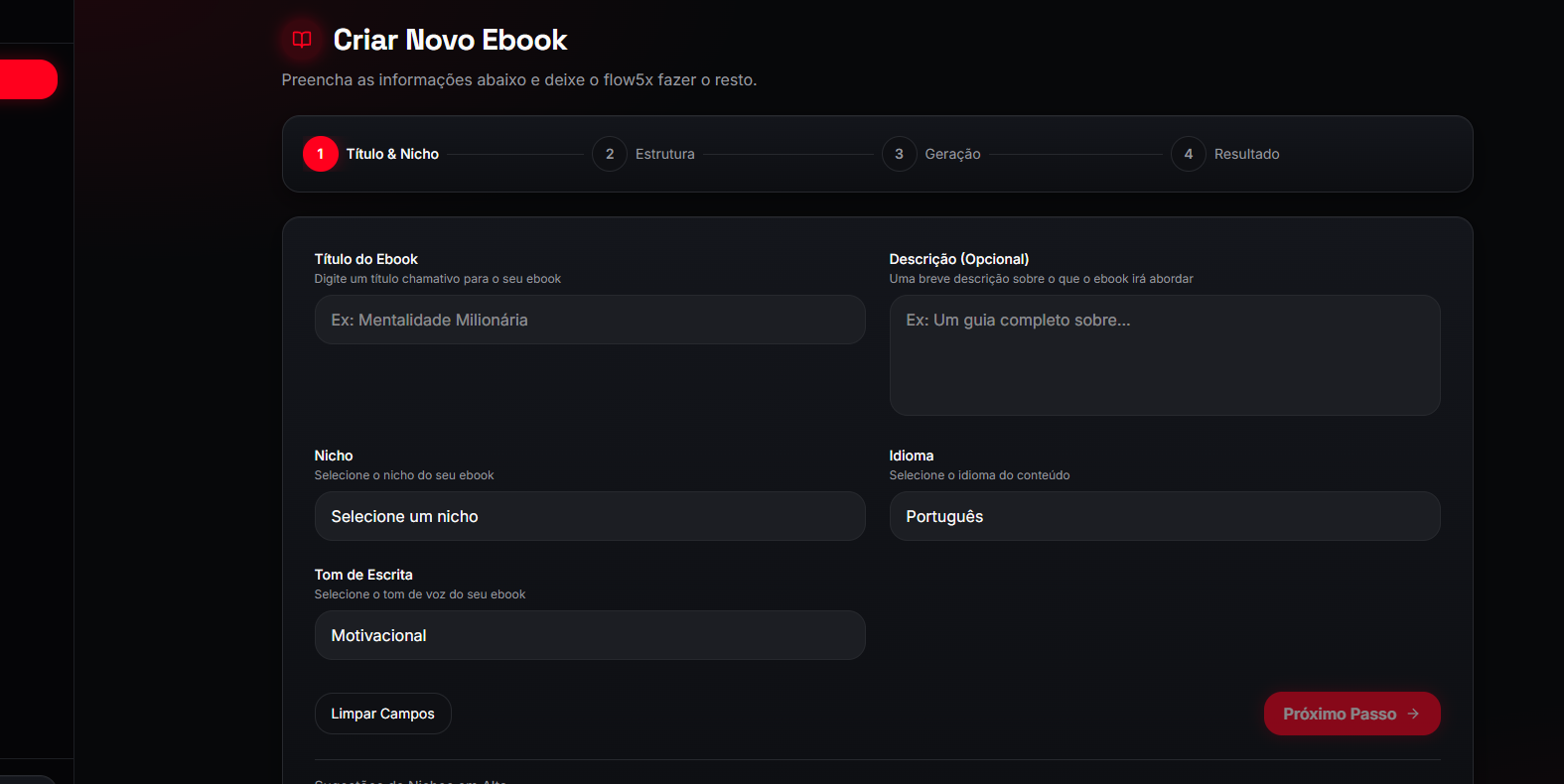This screenshot has height=784, width=1564.
Task: Focus the Descrição (Opcional) text area
Action: pos(1165,355)
